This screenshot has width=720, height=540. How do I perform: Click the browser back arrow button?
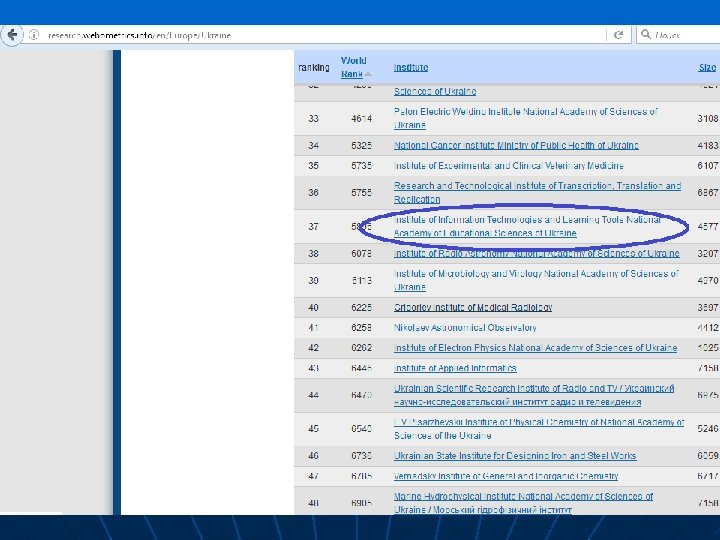tap(12, 35)
